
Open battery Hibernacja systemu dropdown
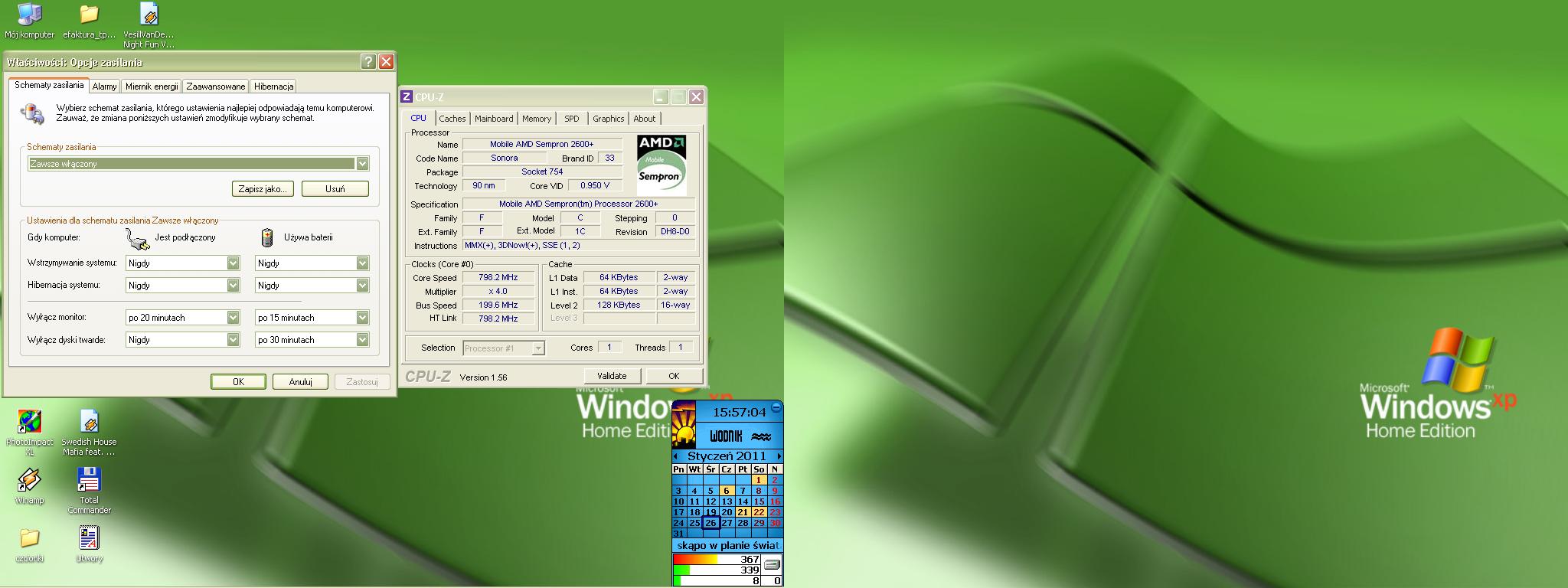click(362, 286)
